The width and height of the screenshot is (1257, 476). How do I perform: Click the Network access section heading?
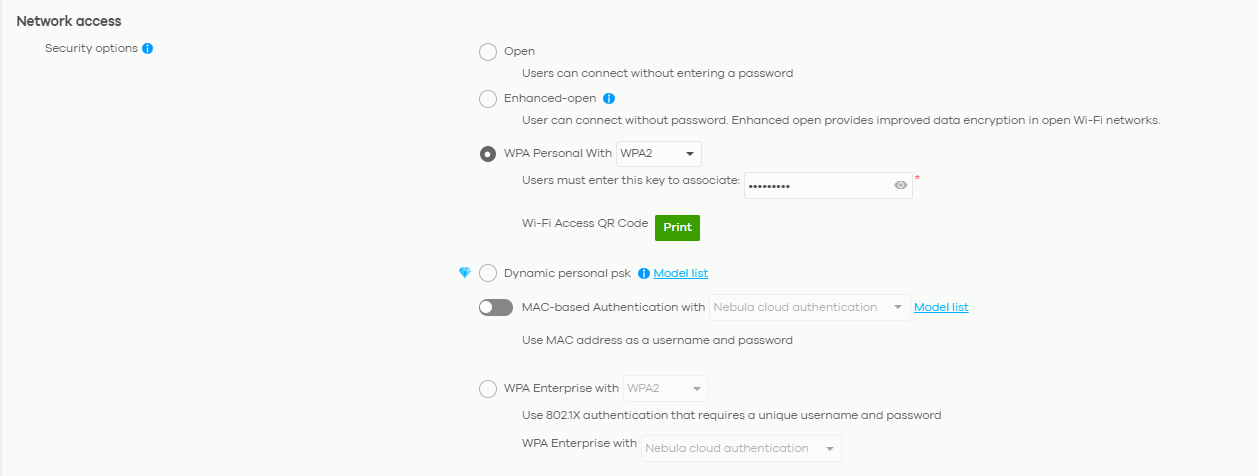pyautogui.click(x=69, y=21)
